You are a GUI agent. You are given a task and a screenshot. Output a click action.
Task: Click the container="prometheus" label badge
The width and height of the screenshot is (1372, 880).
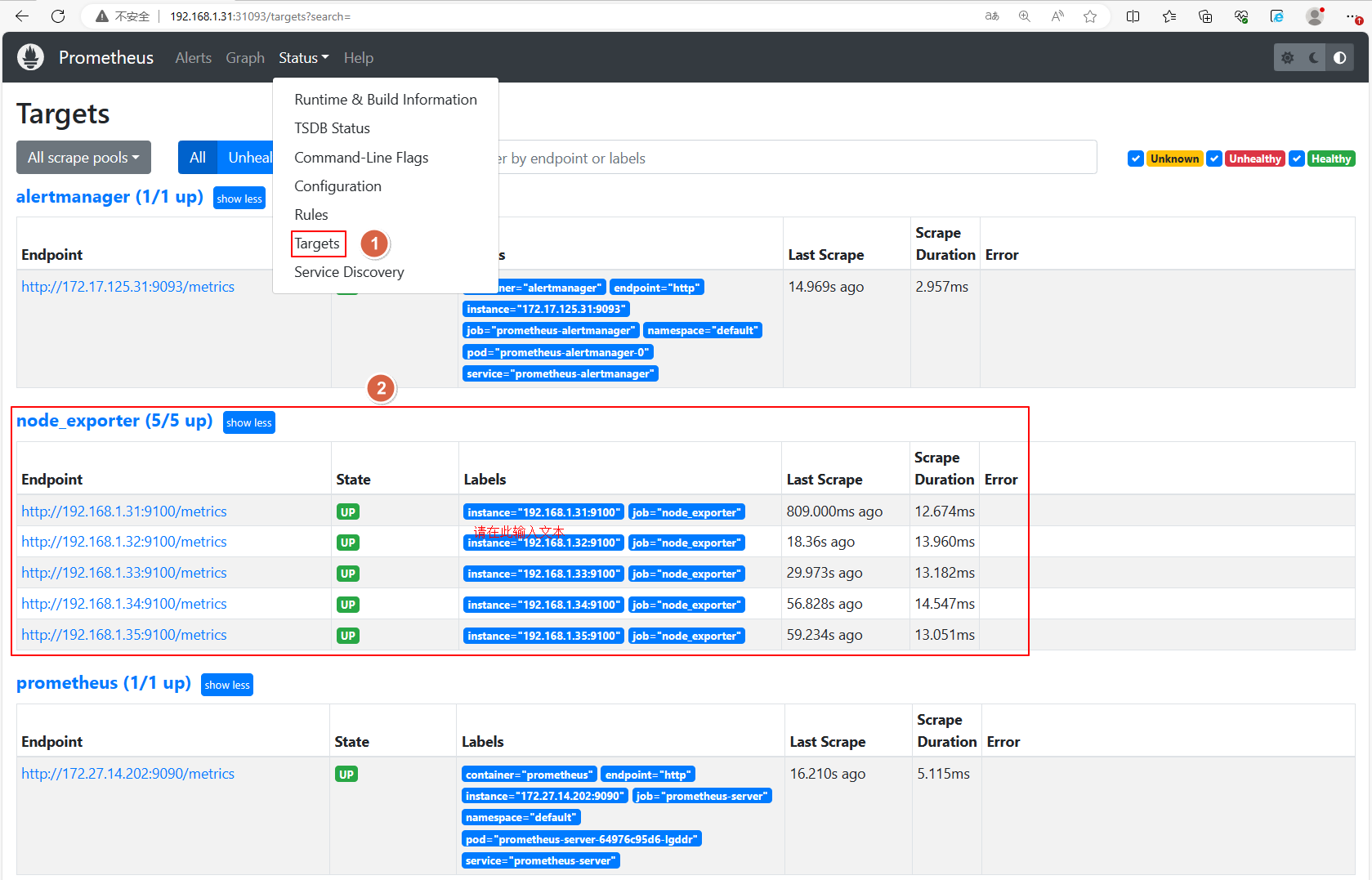[529, 775]
